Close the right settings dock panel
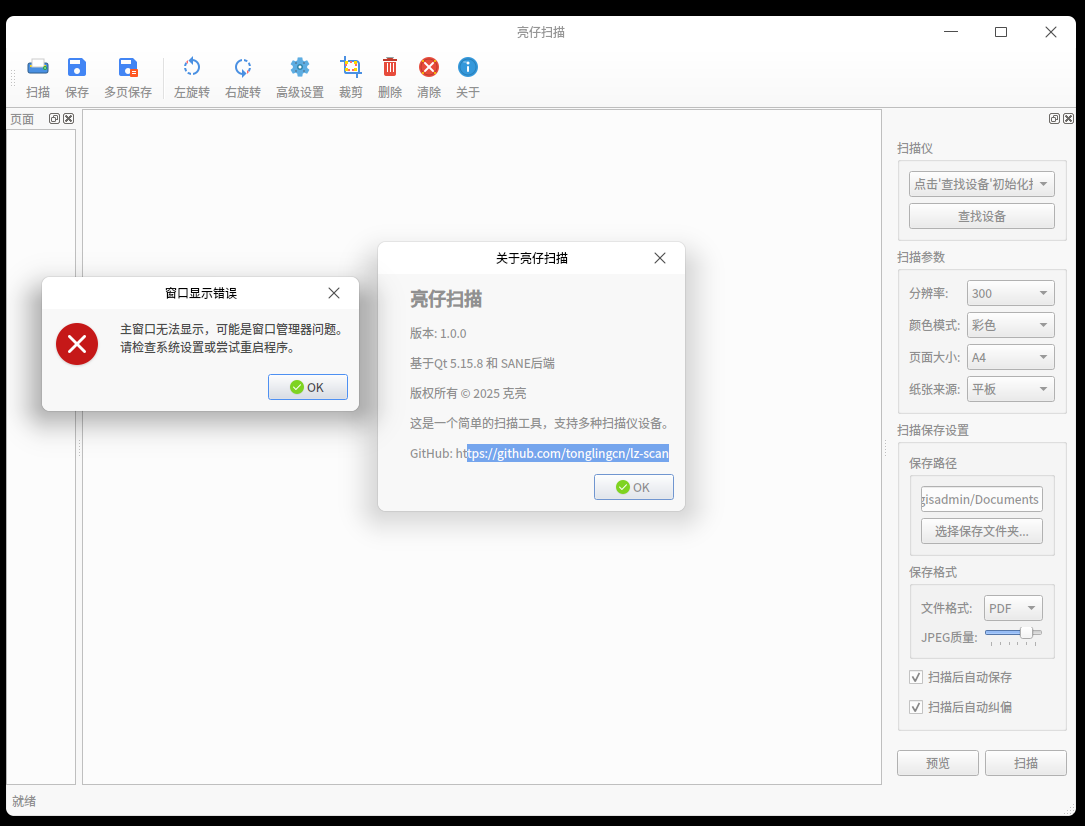Viewport: 1085px width, 826px height. 1068,118
